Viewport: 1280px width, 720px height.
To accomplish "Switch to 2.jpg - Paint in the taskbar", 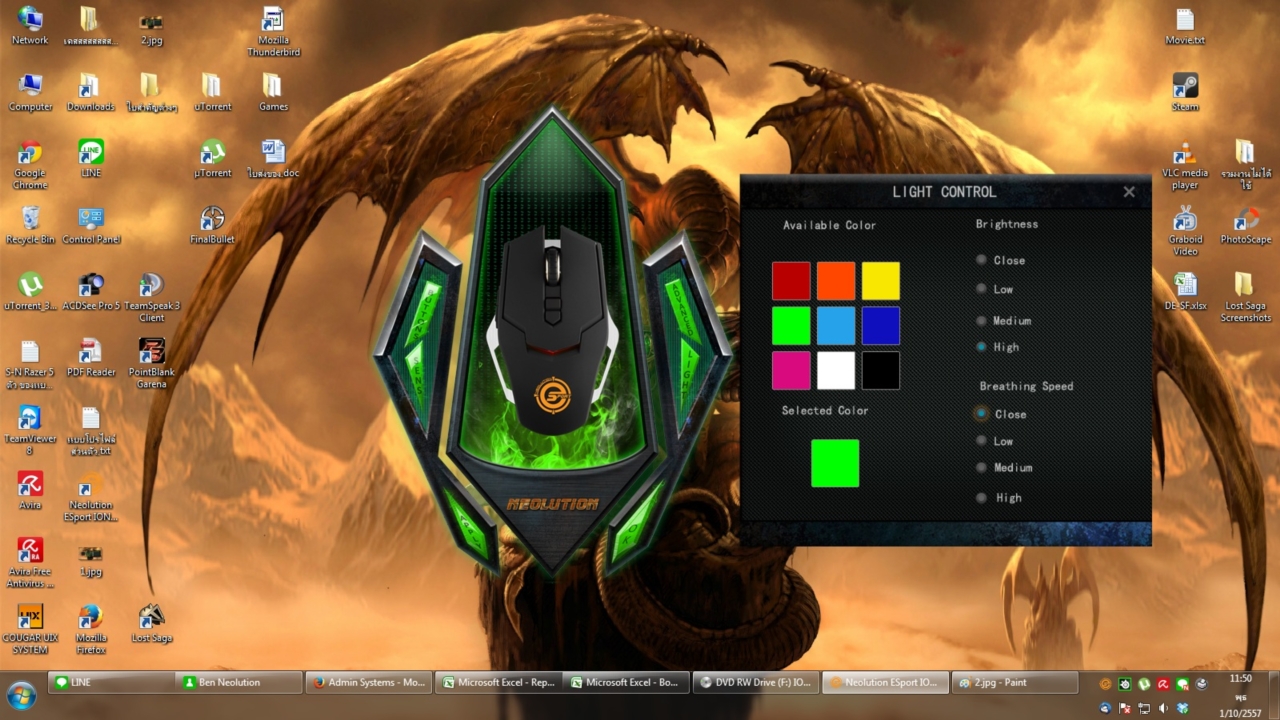I will pos(1013,682).
